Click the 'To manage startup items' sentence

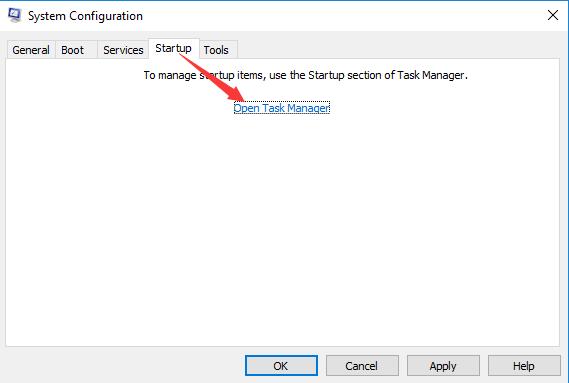pos(305,75)
